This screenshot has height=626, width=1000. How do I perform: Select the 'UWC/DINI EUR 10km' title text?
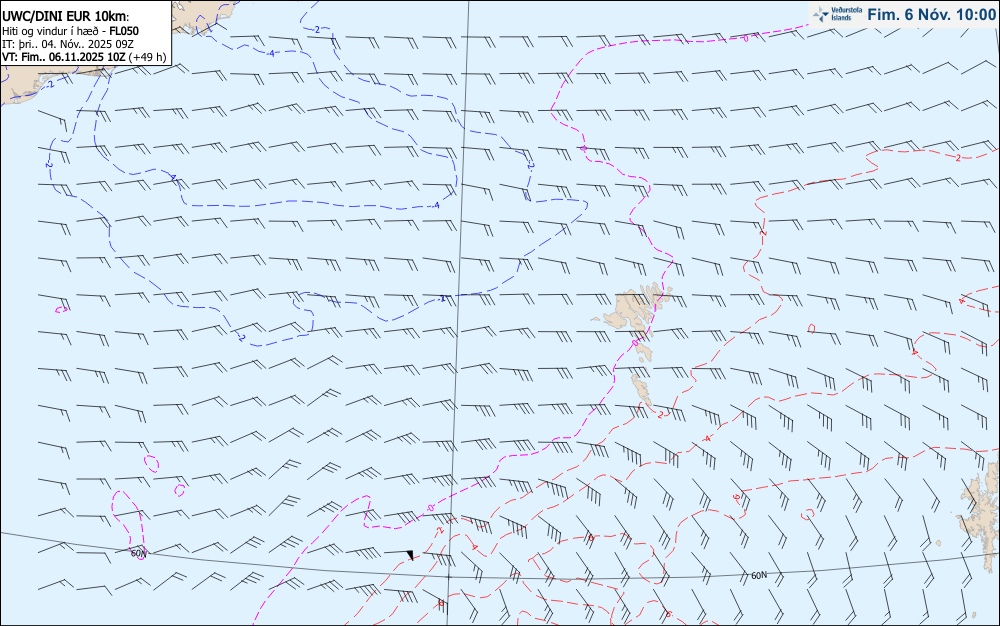65,17
